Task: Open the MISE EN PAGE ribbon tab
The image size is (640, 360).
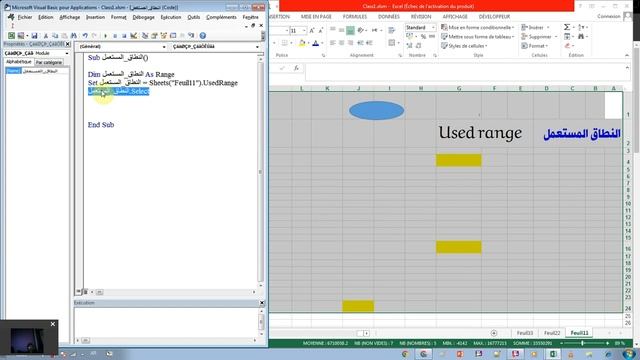Action: (x=316, y=17)
